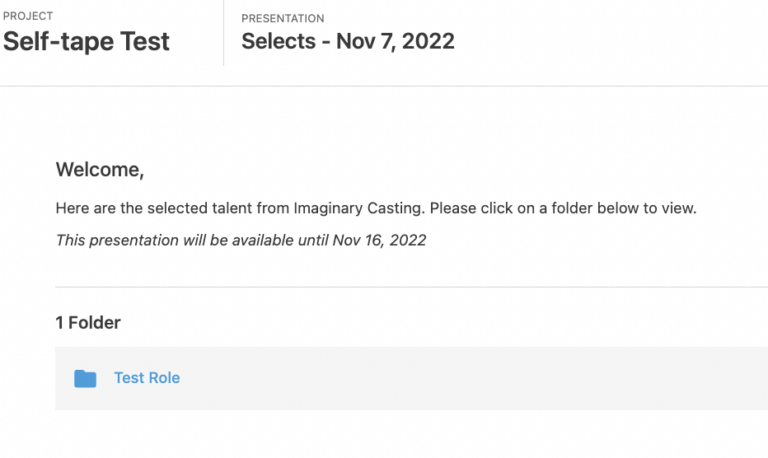The width and height of the screenshot is (768, 458).
Task: Click the horizontal separator above 1 Folder
Action: coord(411,287)
